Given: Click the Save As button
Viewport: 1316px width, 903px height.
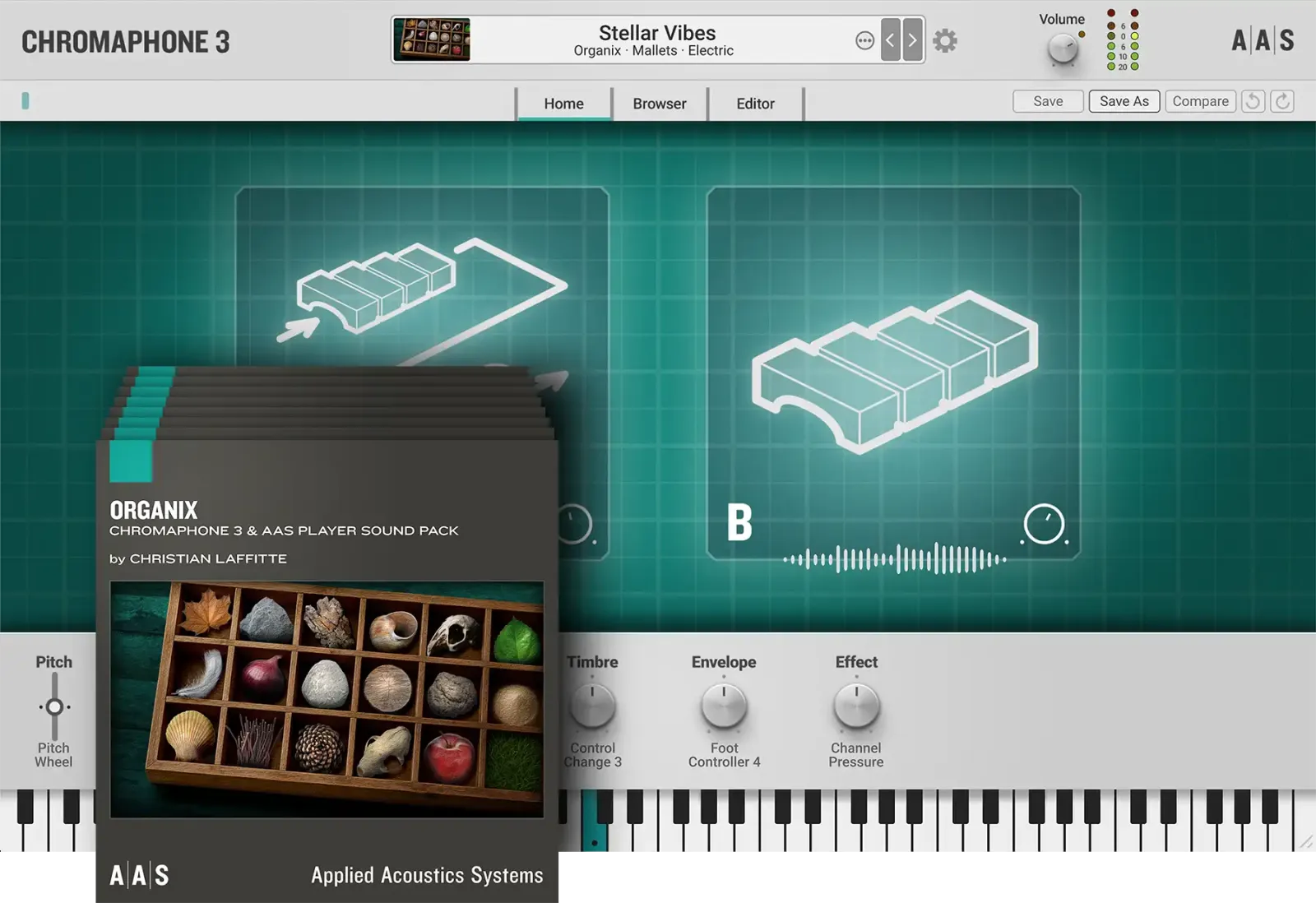Looking at the screenshot, I should (x=1124, y=101).
